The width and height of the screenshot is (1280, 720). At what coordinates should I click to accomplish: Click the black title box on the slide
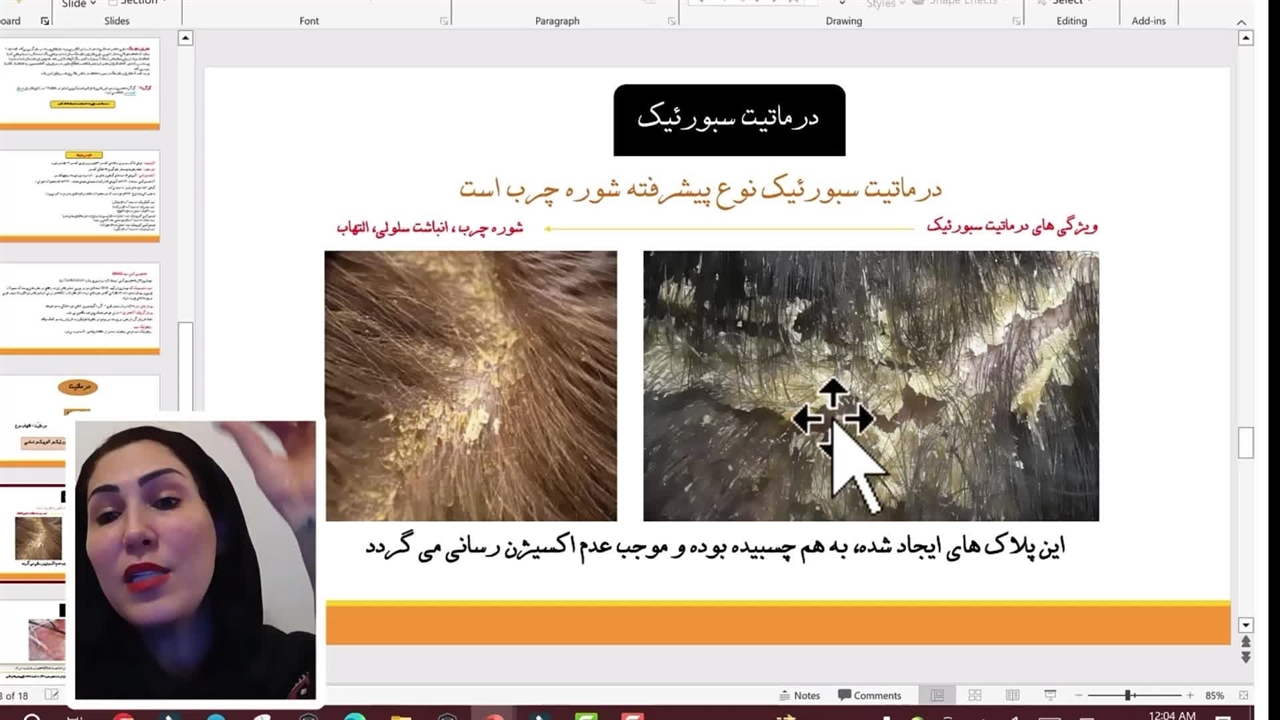pyautogui.click(x=729, y=120)
